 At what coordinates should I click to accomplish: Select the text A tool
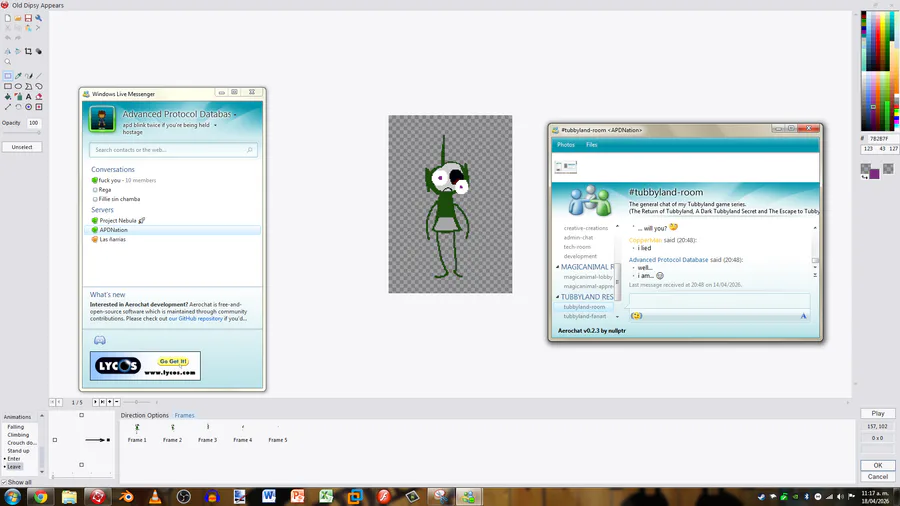click(x=28, y=96)
